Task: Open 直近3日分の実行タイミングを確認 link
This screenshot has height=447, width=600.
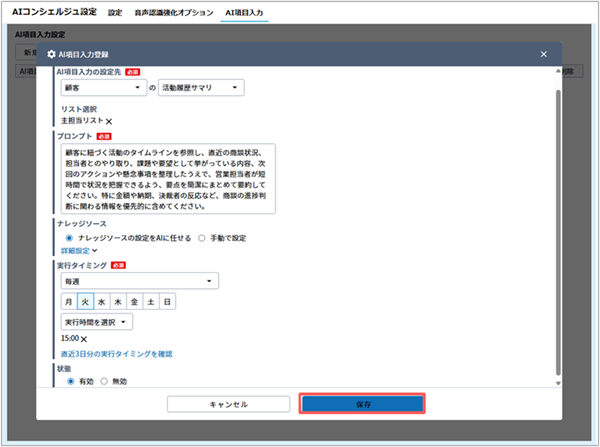Action: [117, 354]
